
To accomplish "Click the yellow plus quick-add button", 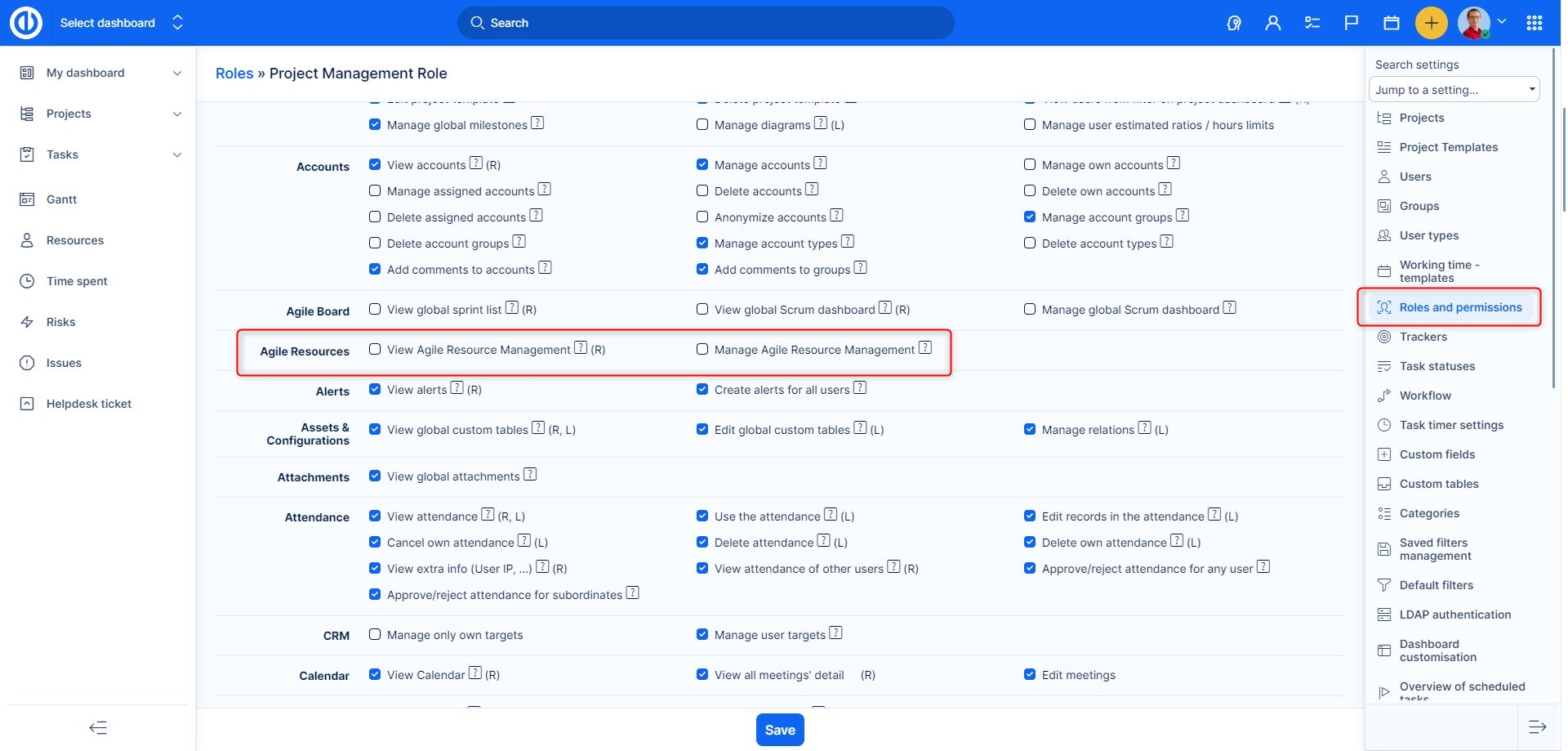I will [x=1431, y=23].
